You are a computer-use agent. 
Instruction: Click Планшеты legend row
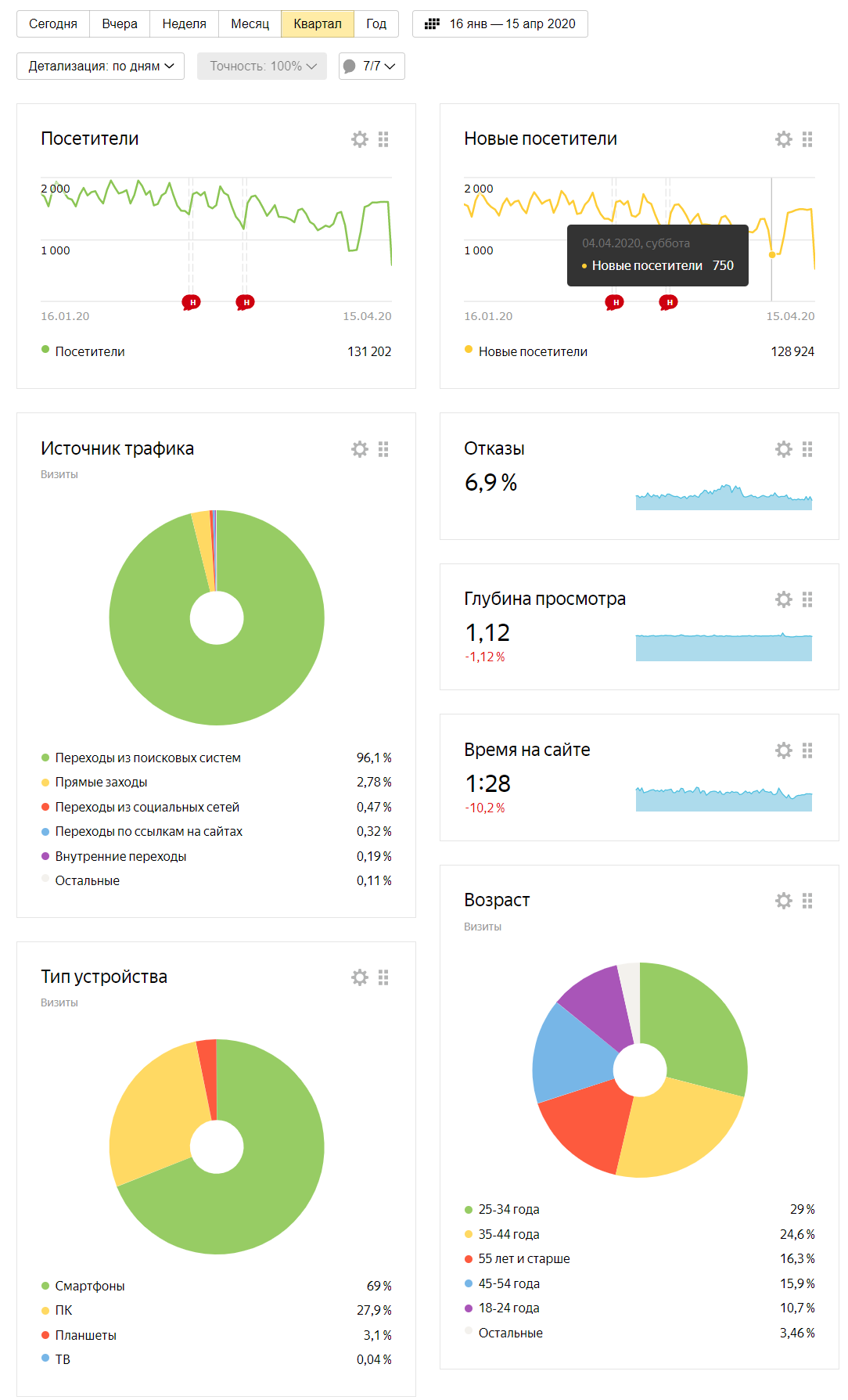(x=216, y=1335)
